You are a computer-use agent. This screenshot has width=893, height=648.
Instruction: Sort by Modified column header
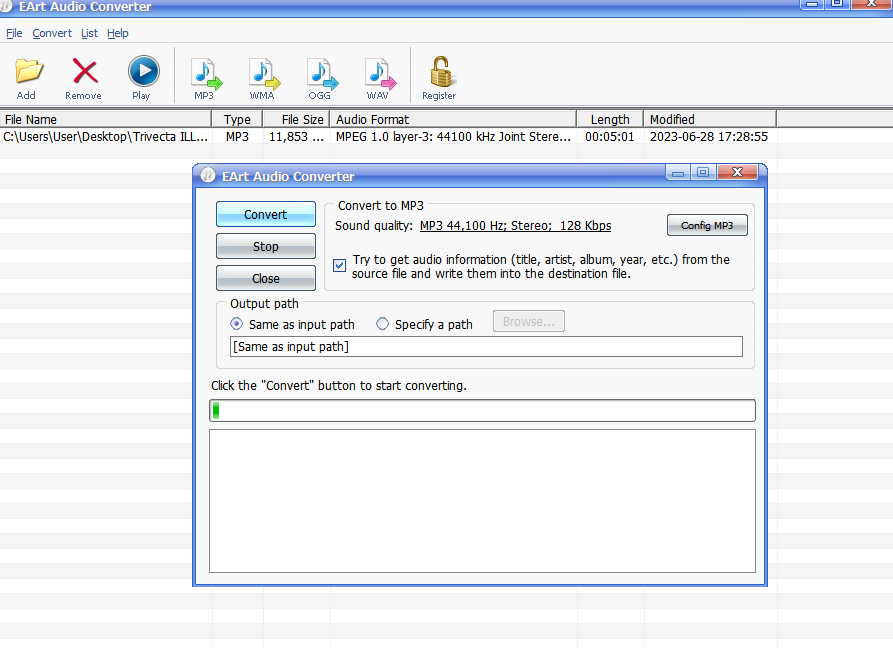click(x=710, y=119)
